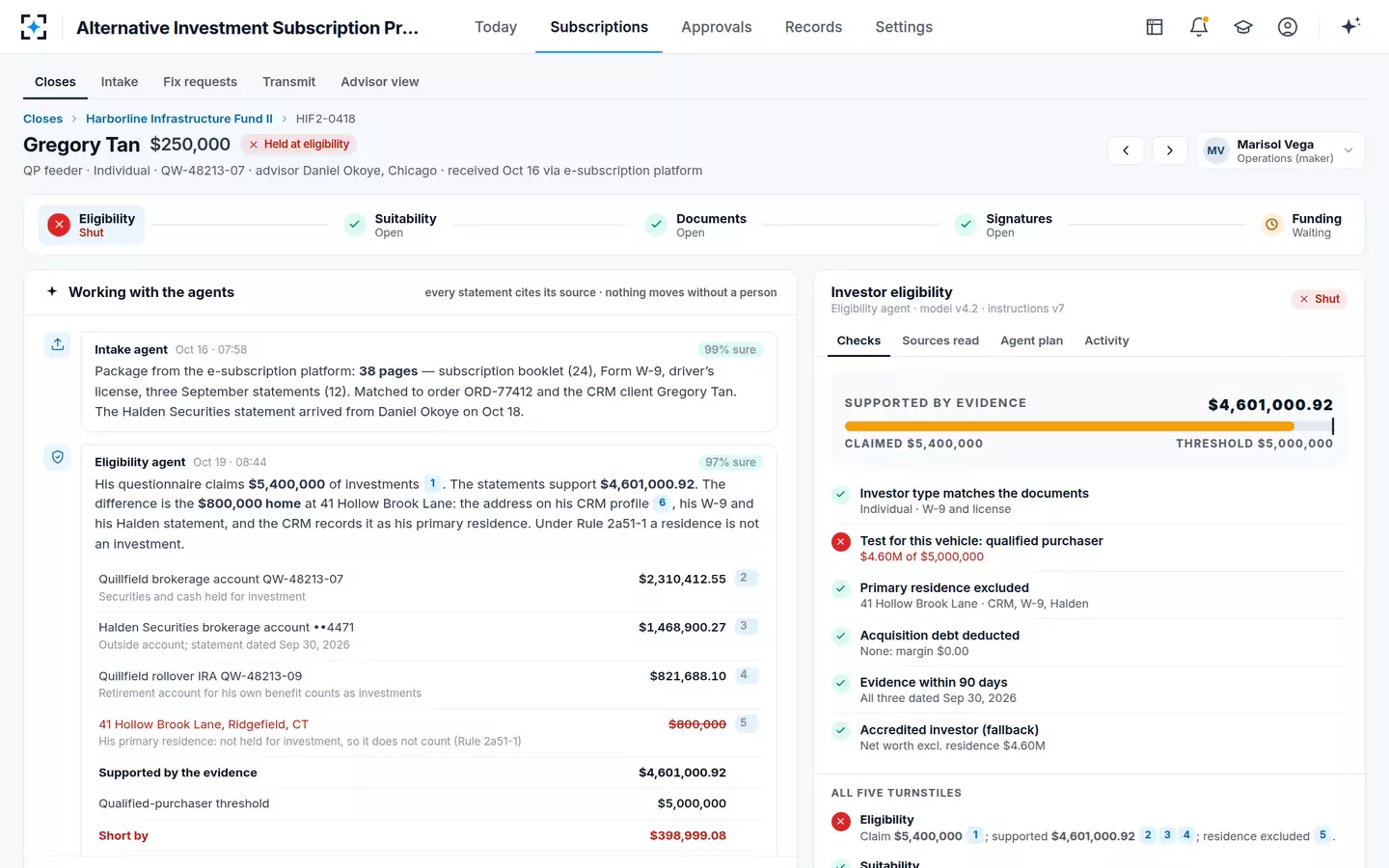Click red X icon in All Five Turnstiles Eligibility
Image resolution: width=1389 pixels, height=868 pixels.
click(x=841, y=822)
